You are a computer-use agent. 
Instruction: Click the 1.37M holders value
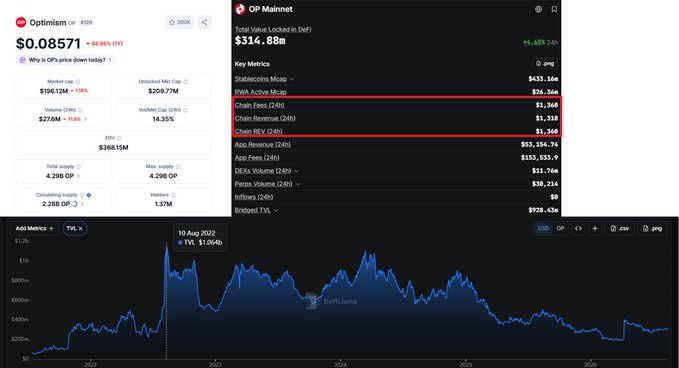point(163,204)
